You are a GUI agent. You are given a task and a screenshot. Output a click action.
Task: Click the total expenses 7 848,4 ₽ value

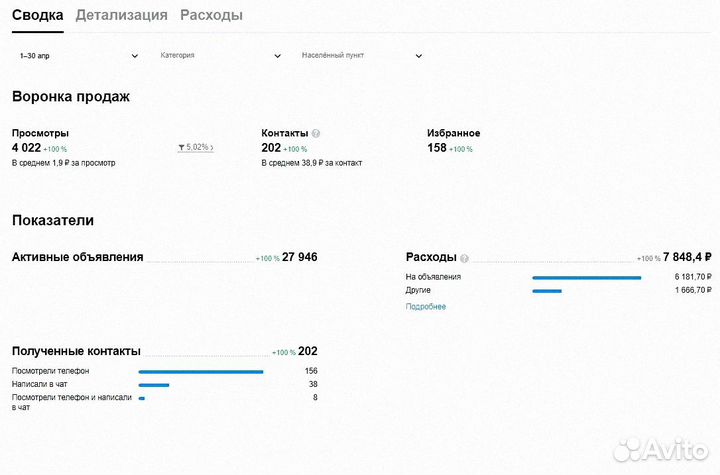tap(688, 257)
